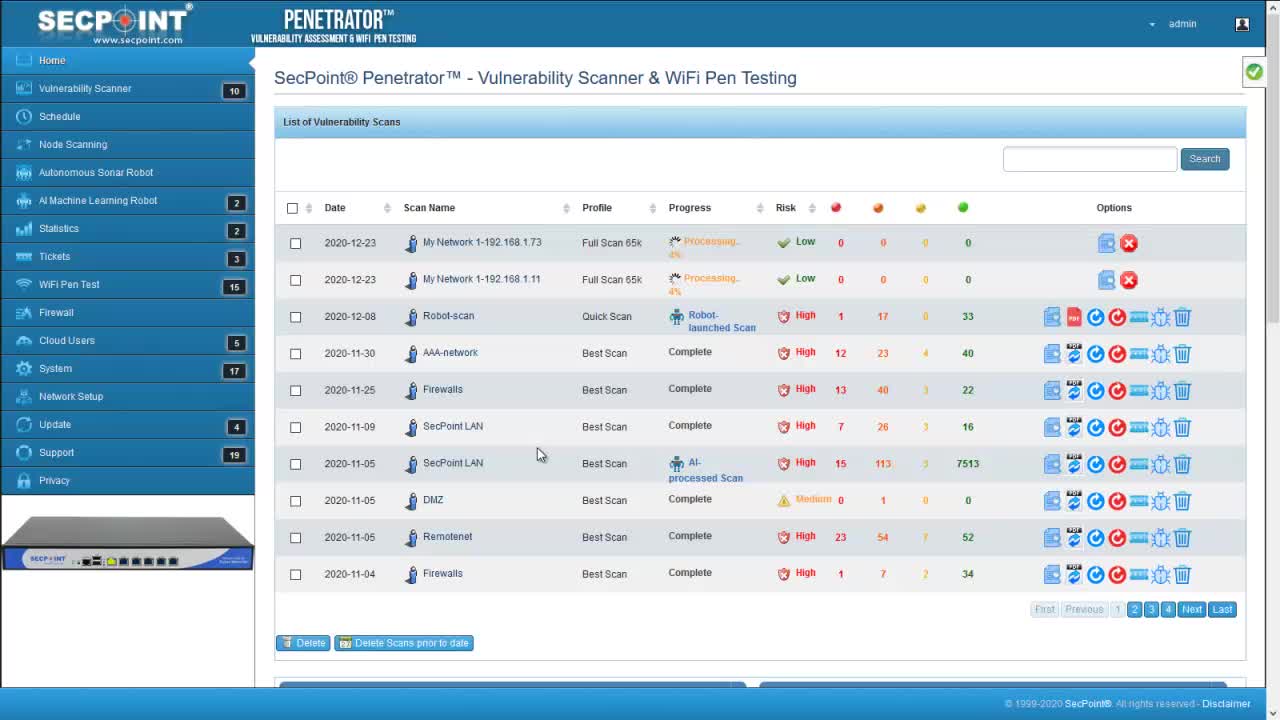This screenshot has width=1280, height=720.
Task: Download the red PDF report for Robot-scan
Action: [1074, 317]
